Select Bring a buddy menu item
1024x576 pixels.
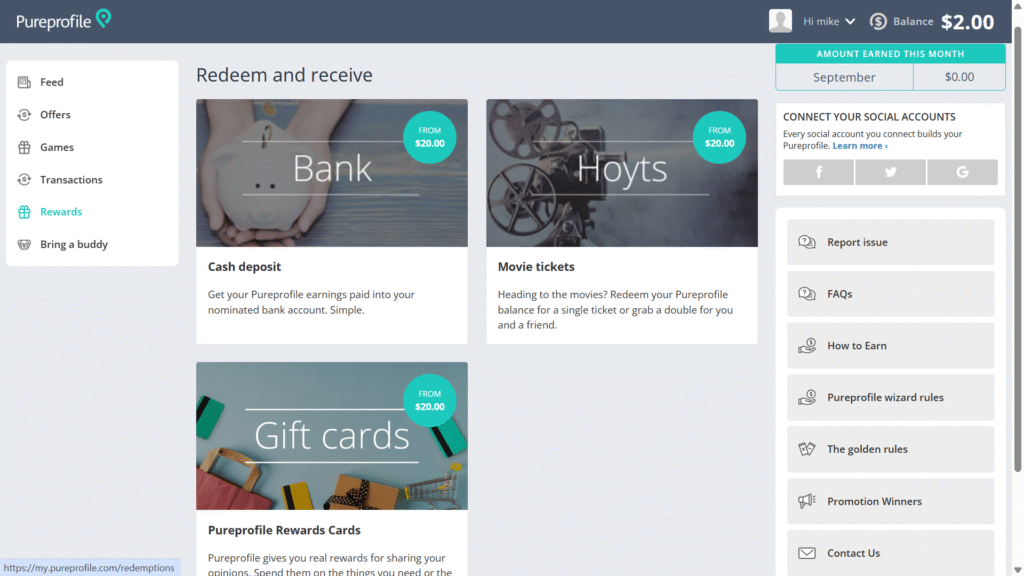point(73,244)
